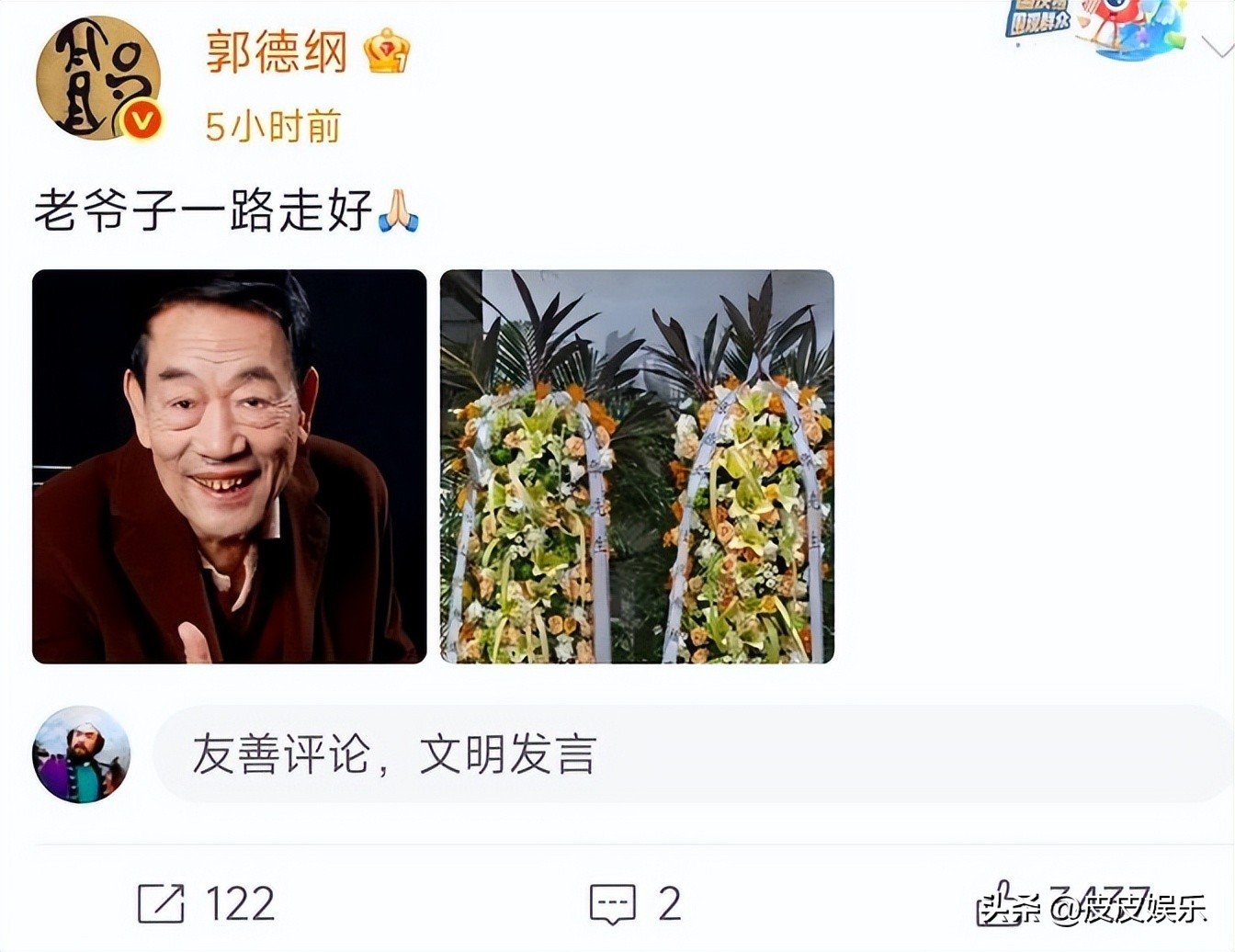Viewport: 1235px width, 952px height.
Task: Click the 头条 @皮皮娱乐 watermark
Action: pos(1093,908)
